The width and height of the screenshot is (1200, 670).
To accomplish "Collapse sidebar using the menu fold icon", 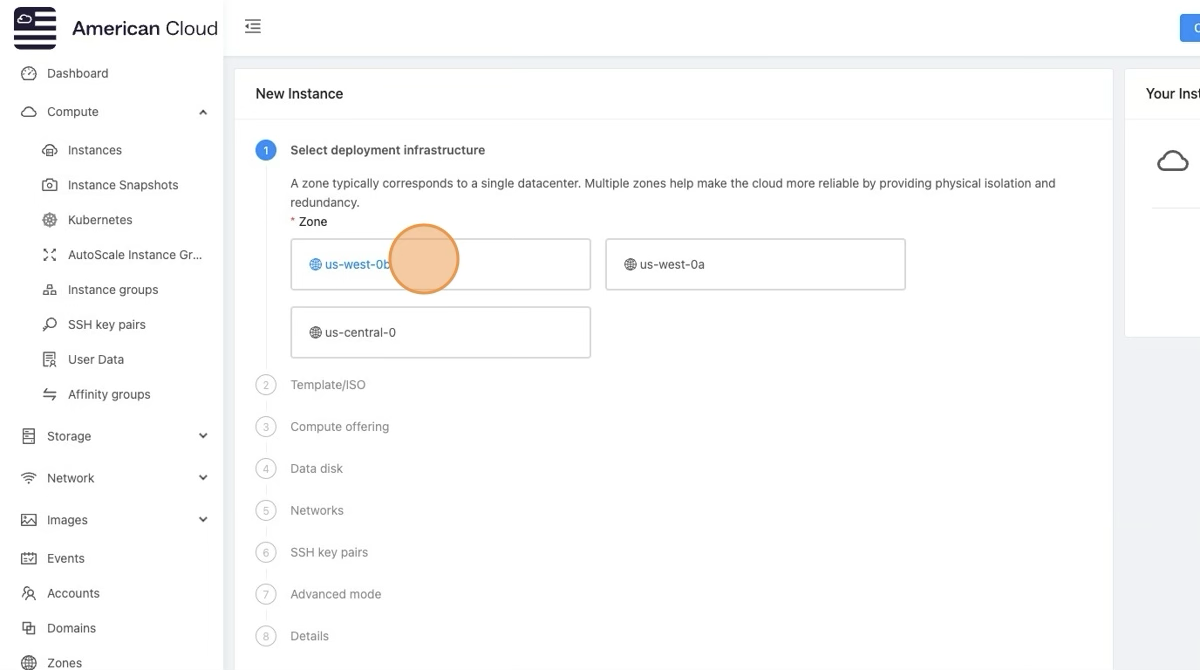I will (x=253, y=27).
